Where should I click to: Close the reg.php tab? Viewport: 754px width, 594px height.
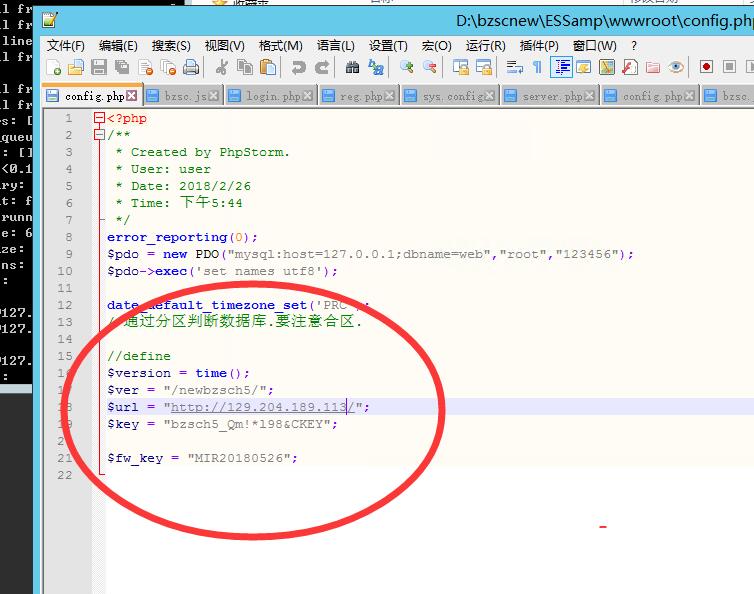coord(390,96)
